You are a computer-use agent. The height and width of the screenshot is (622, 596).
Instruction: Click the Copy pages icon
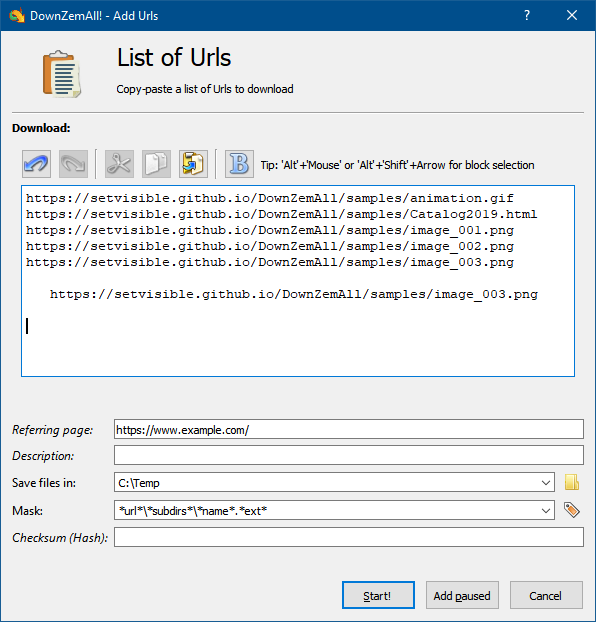(x=156, y=164)
